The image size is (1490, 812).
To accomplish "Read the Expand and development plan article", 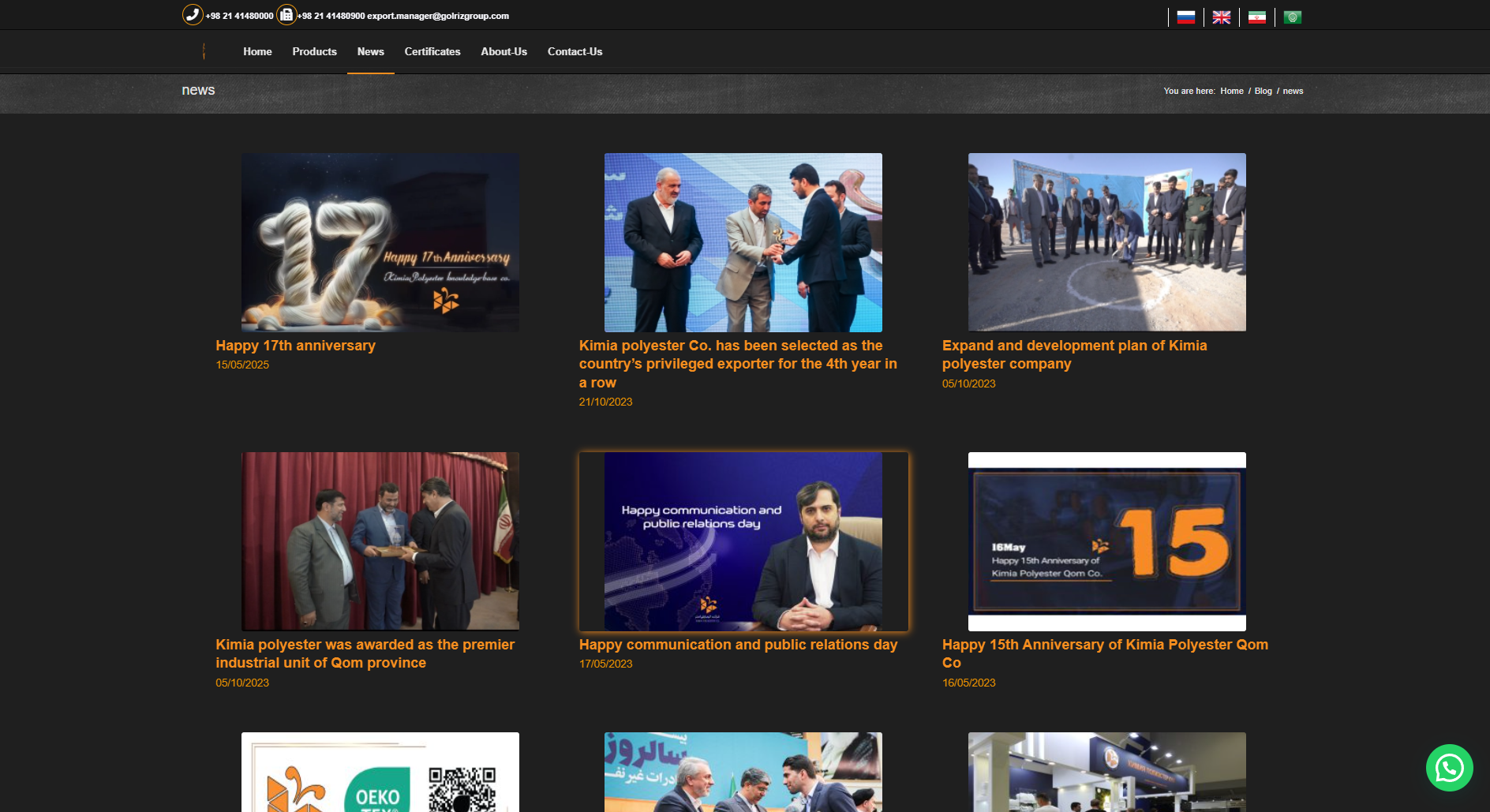I will coord(1073,354).
